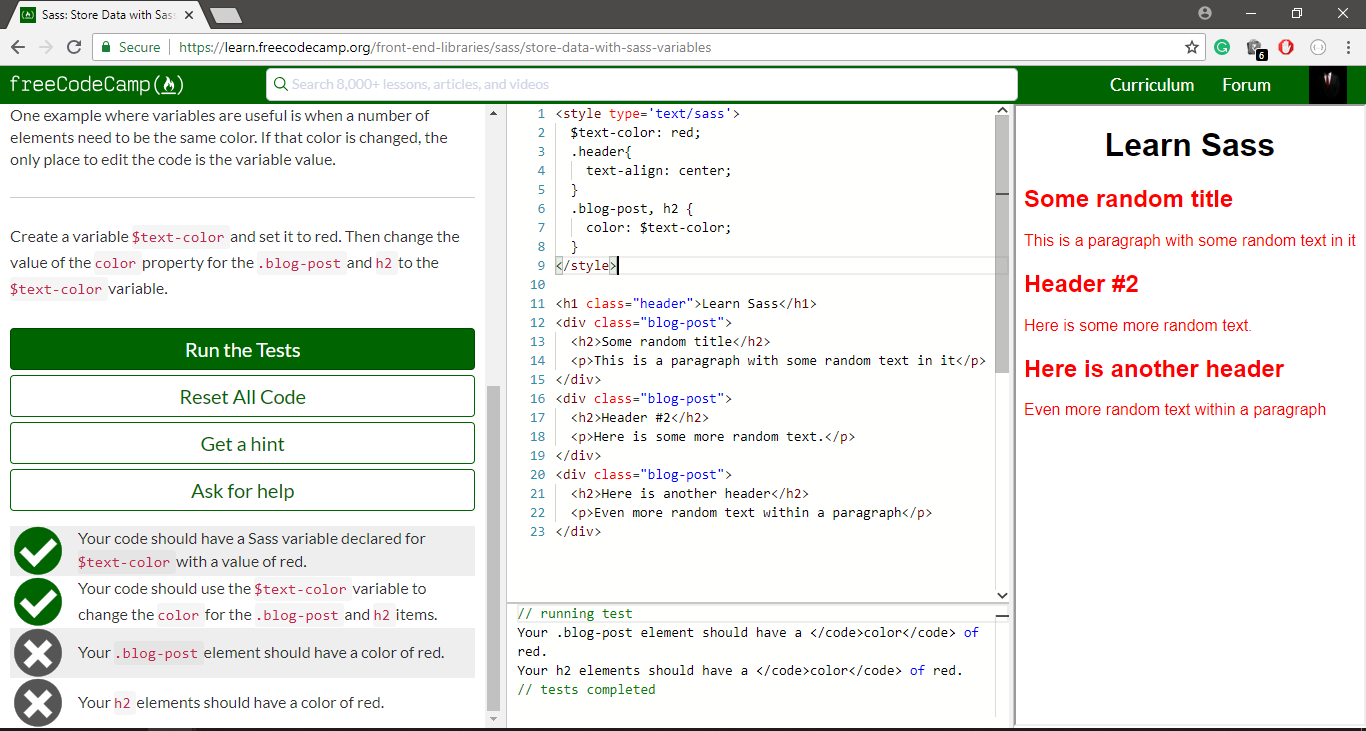Click Get a hint
This screenshot has width=1366, height=731.
242,443
